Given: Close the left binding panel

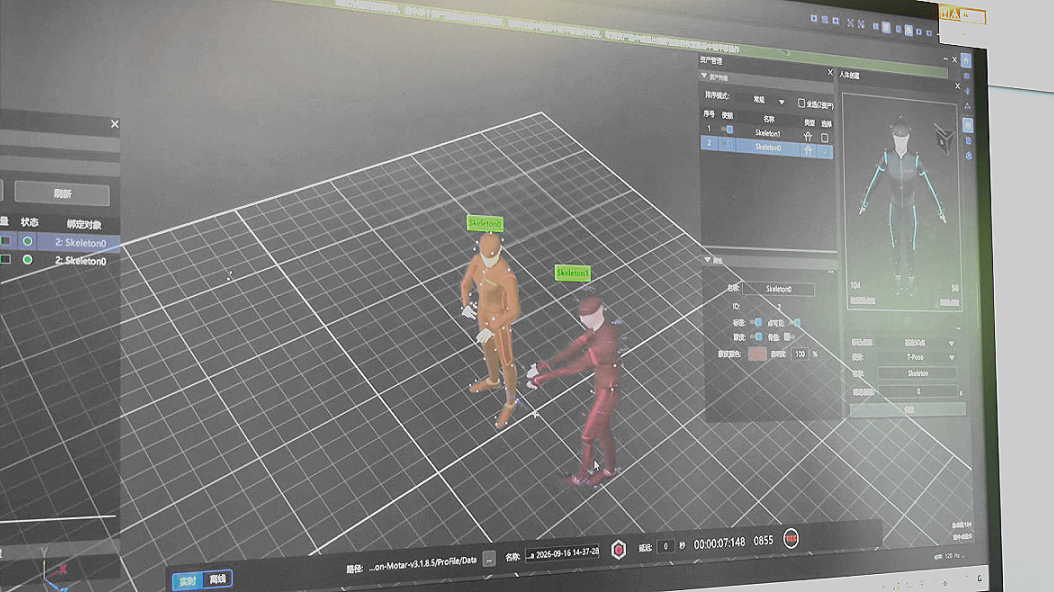Looking at the screenshot, I should (114, 124).
